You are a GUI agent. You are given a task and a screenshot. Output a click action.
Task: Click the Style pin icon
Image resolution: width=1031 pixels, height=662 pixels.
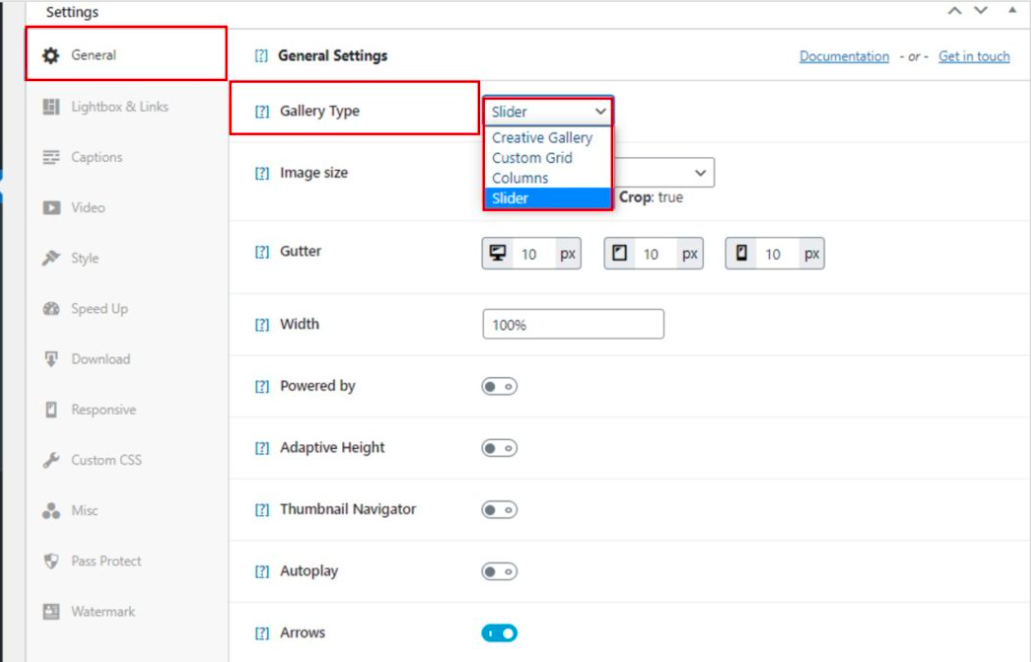click(51, 258)
